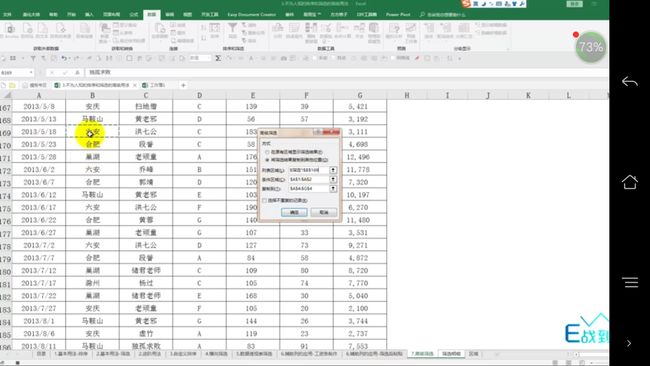Click the Forecast Sheet icon
This screenshot has height=366, width=650.
coord(411,28)
